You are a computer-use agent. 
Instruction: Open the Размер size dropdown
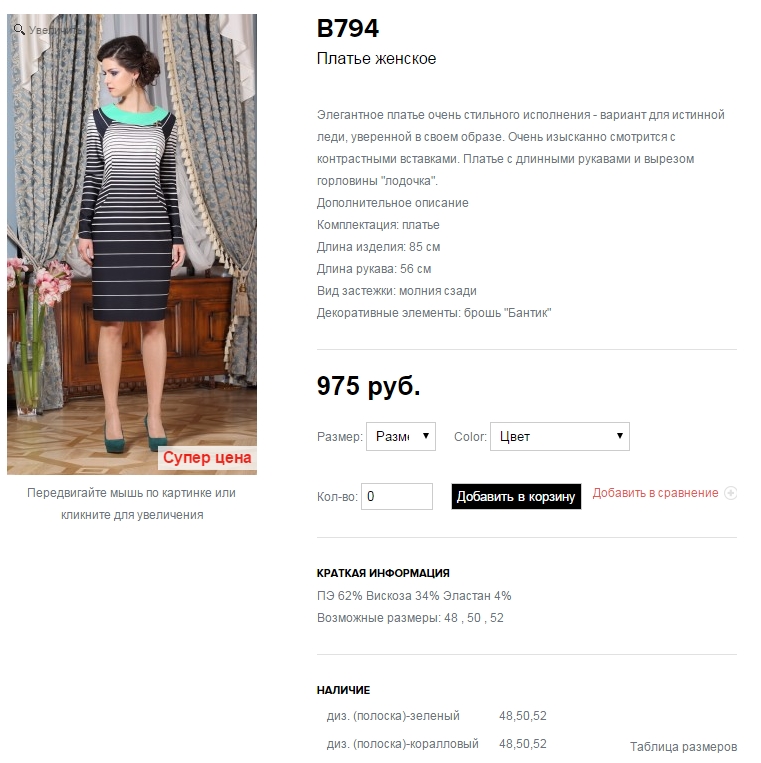pyautogui.click(x=400, y=436)
